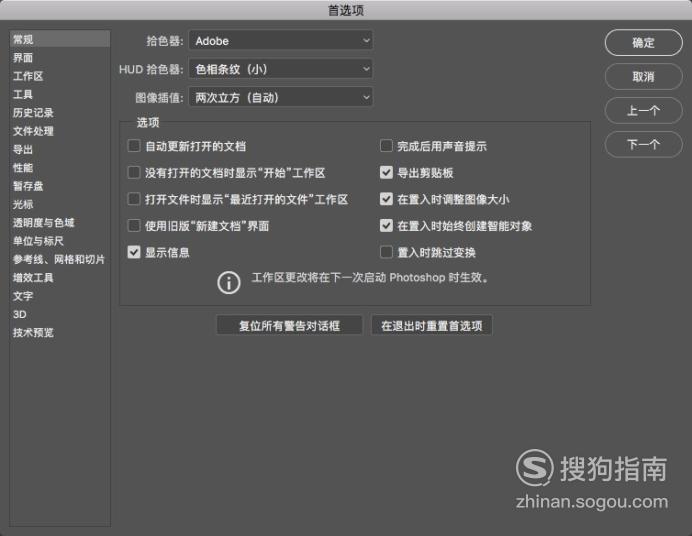Expand the 图像插值 dropdown

(x=281, y=97)
